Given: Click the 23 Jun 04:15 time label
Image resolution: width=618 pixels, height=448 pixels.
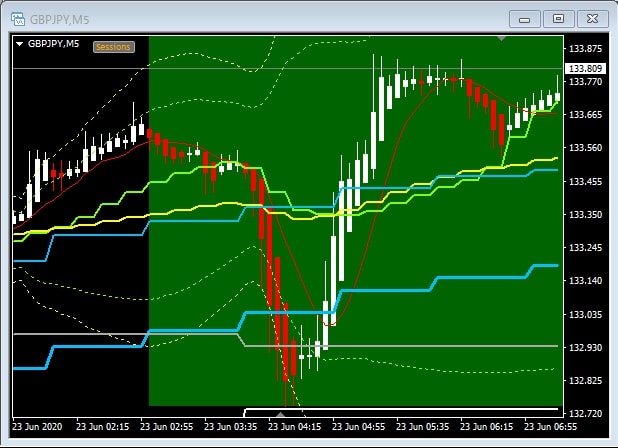Looking at the screenshot, I should pyautogui.click(x=295, y=425).
